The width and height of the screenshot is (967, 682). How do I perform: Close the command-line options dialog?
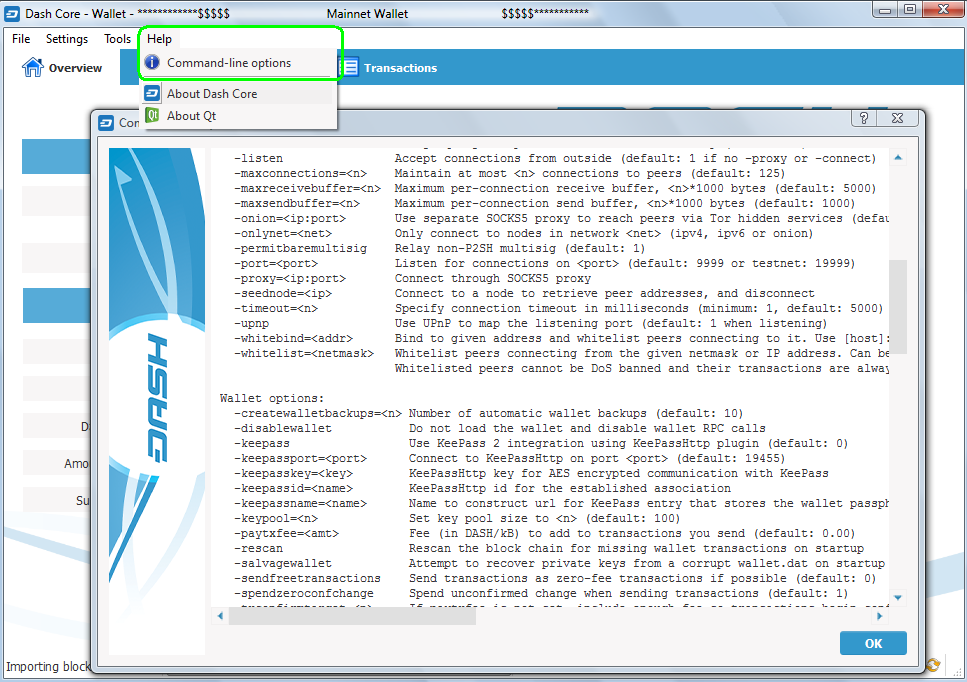click(898, 118)
